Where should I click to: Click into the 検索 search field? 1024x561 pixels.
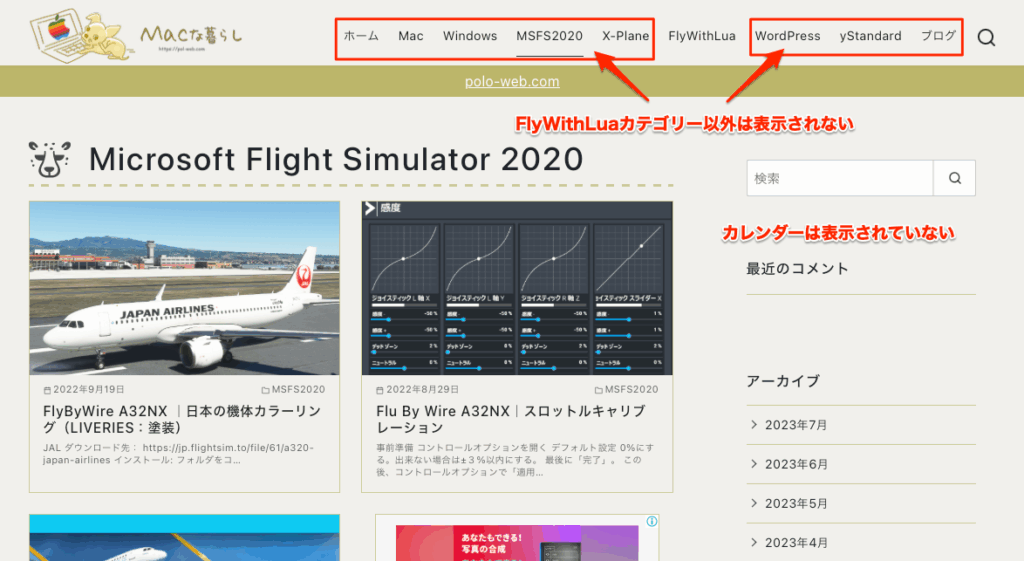[840, 178]
